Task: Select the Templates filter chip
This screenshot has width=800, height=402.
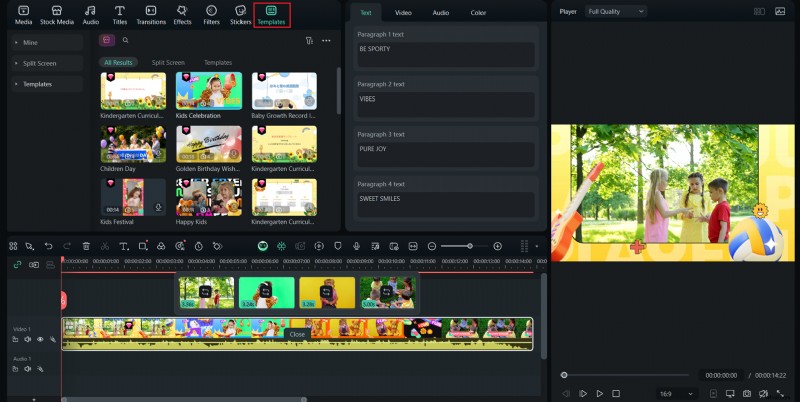Action: 218,62
